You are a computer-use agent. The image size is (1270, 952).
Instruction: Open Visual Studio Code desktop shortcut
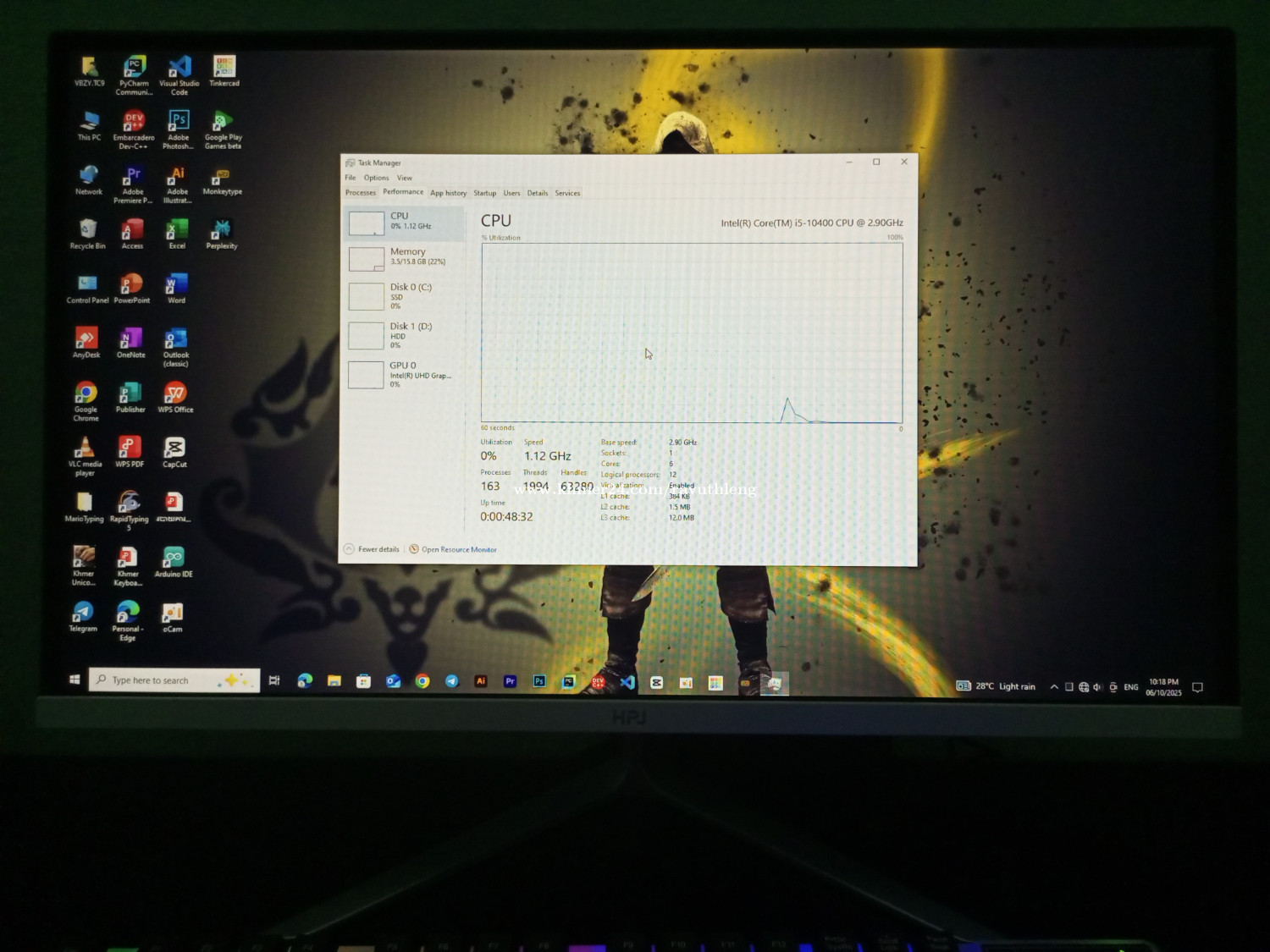pos(179,74)
